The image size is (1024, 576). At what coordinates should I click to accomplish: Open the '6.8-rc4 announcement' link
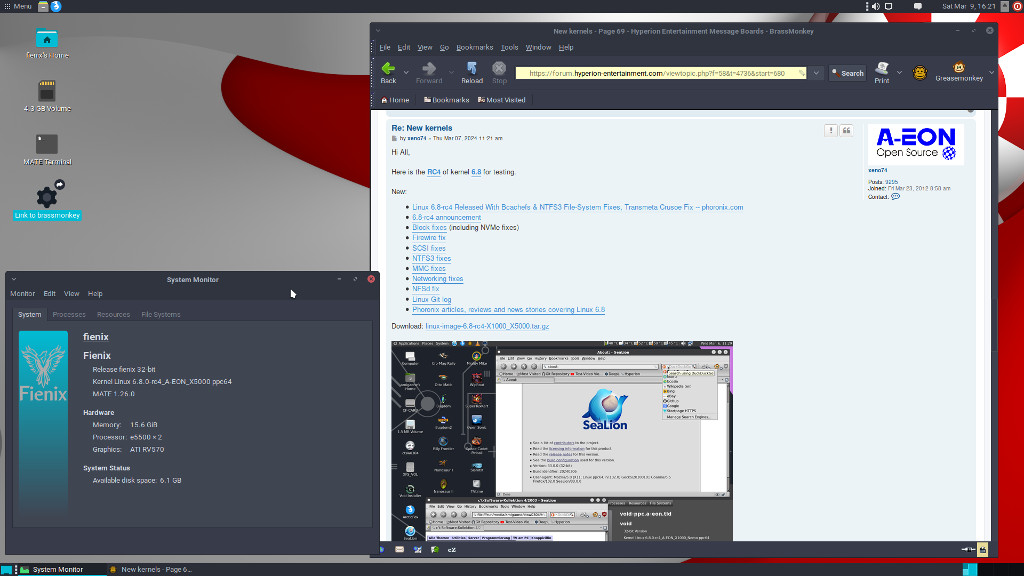[x=446, y=217]
